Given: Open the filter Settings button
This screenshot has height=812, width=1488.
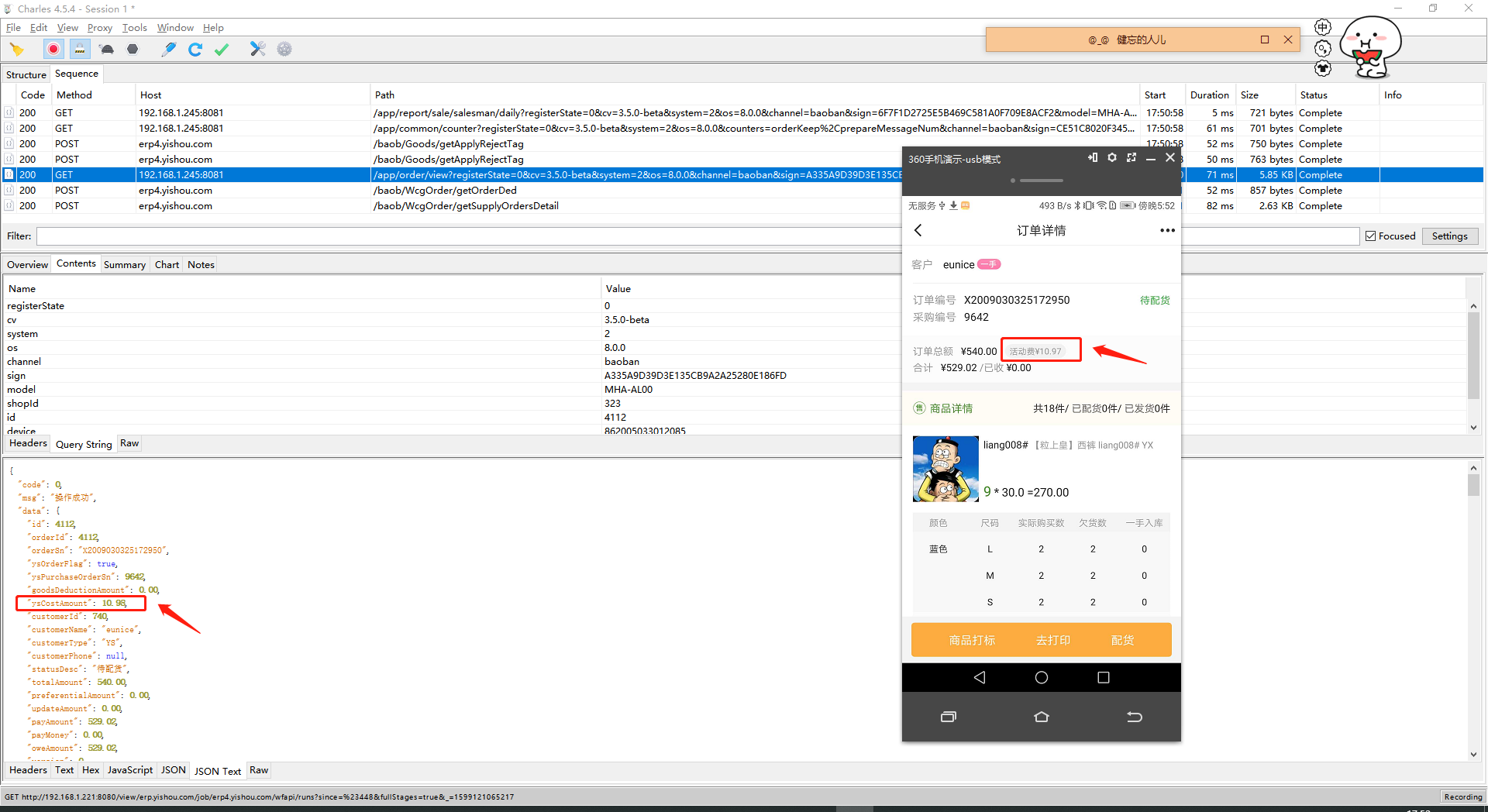Looking at the screenshot, I should (x=1449, y=236).
